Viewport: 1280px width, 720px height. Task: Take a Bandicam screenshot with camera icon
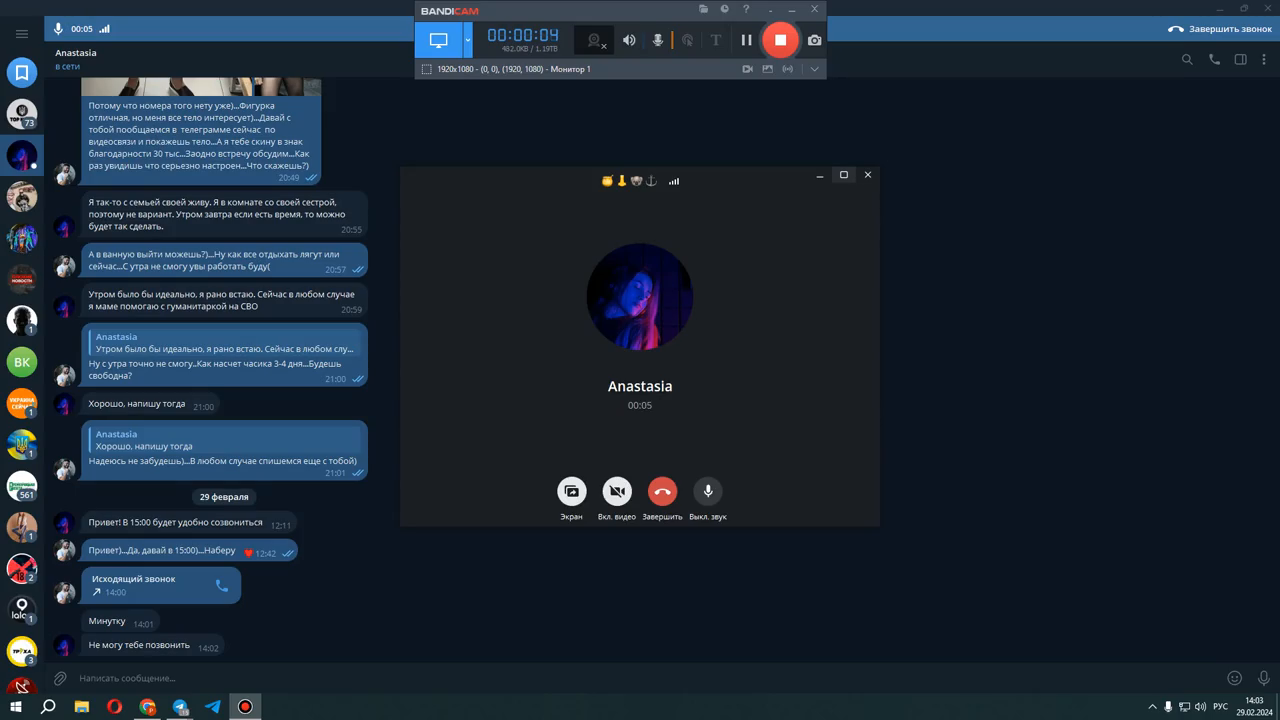pos(815,40)
